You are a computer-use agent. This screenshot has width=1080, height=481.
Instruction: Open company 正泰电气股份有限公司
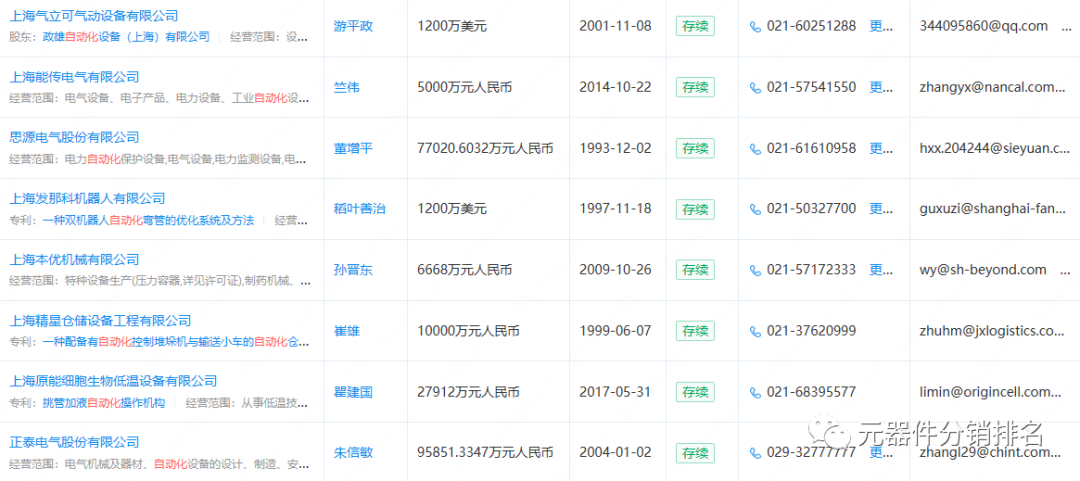point(74,442)
